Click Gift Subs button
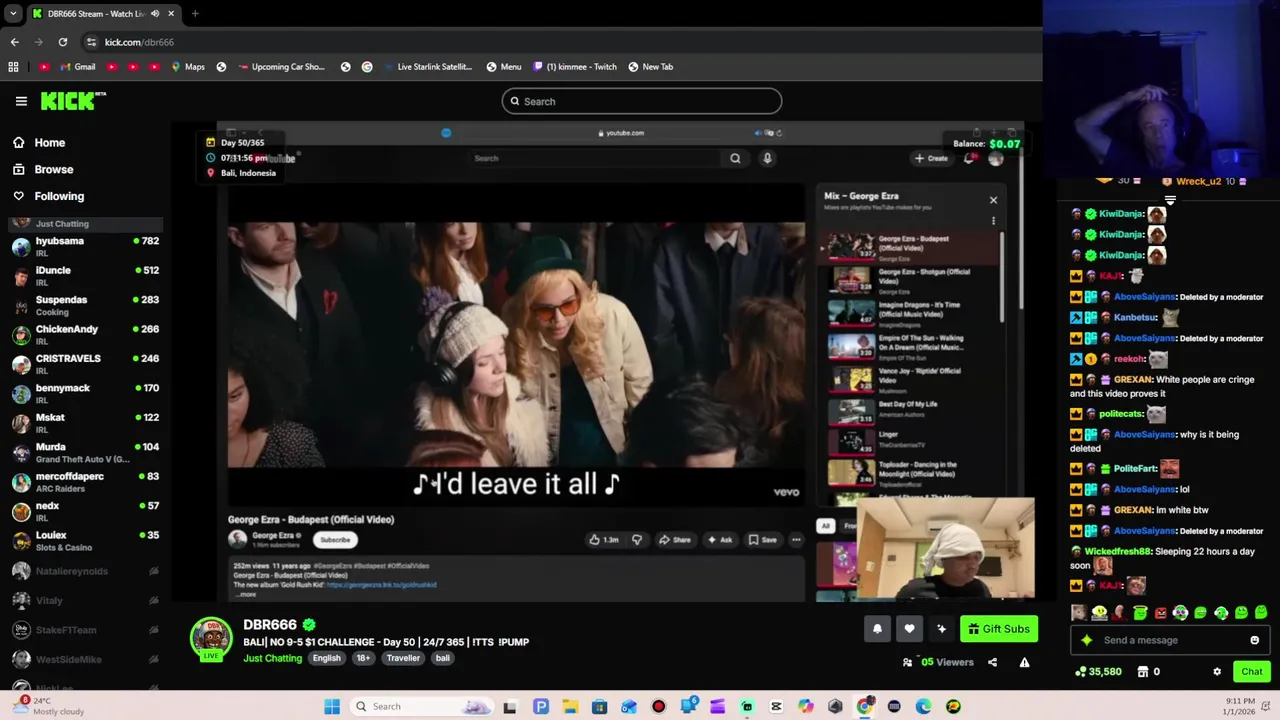The height and width of the screenshot is (720, 1280). [999, 629]
